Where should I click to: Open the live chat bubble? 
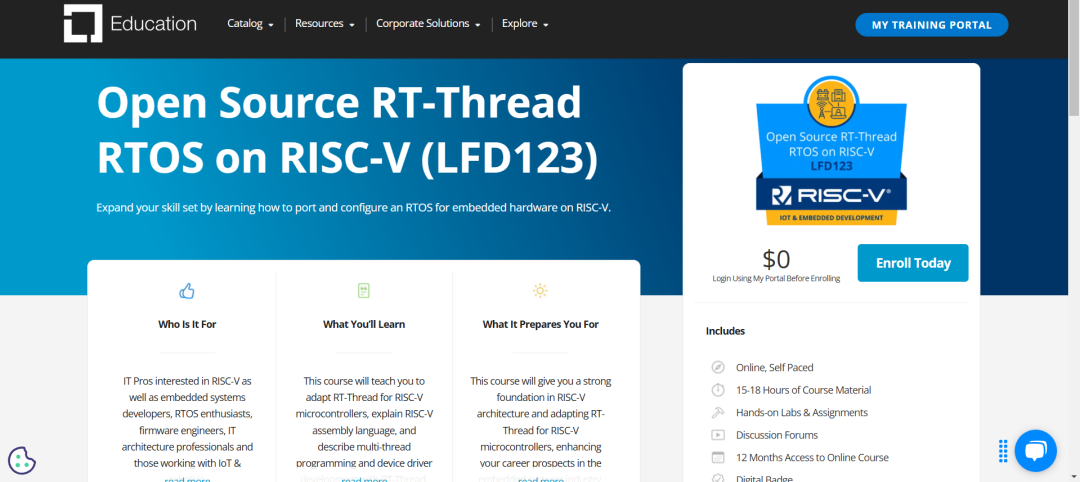[x=1035, y=450]
